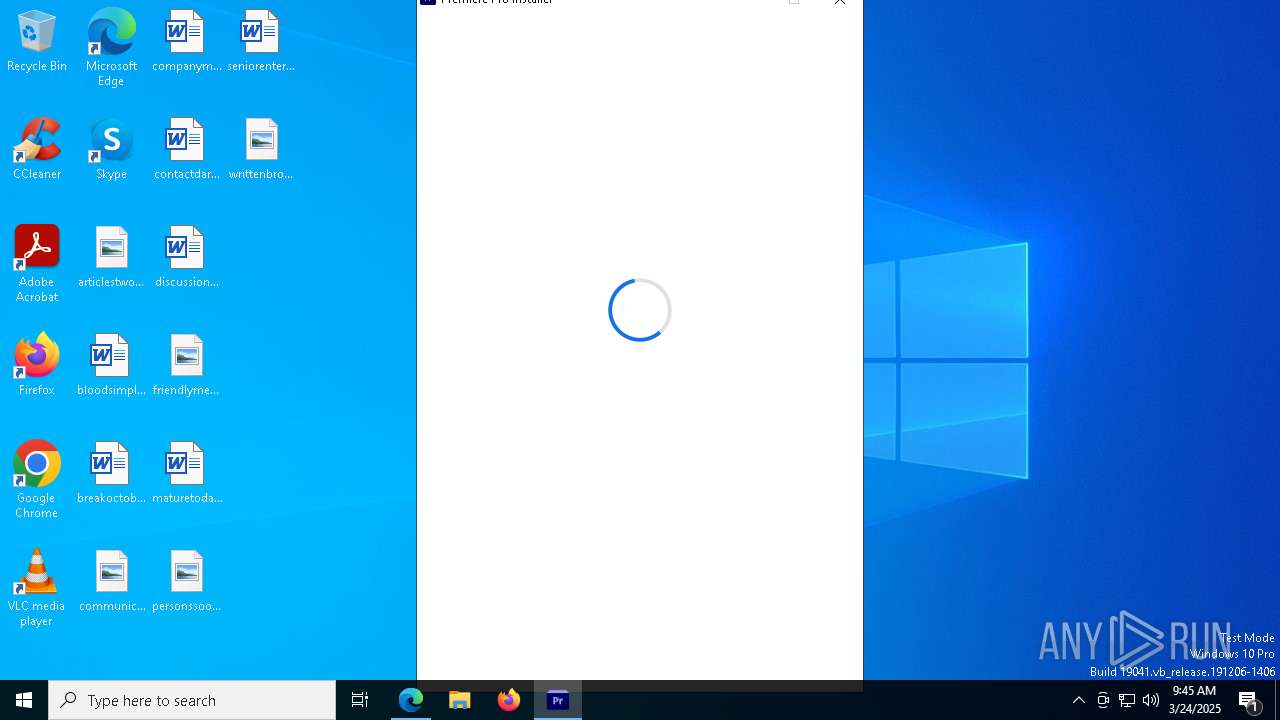
Task: Open the Windows Start menu
Action: (24, 700)
